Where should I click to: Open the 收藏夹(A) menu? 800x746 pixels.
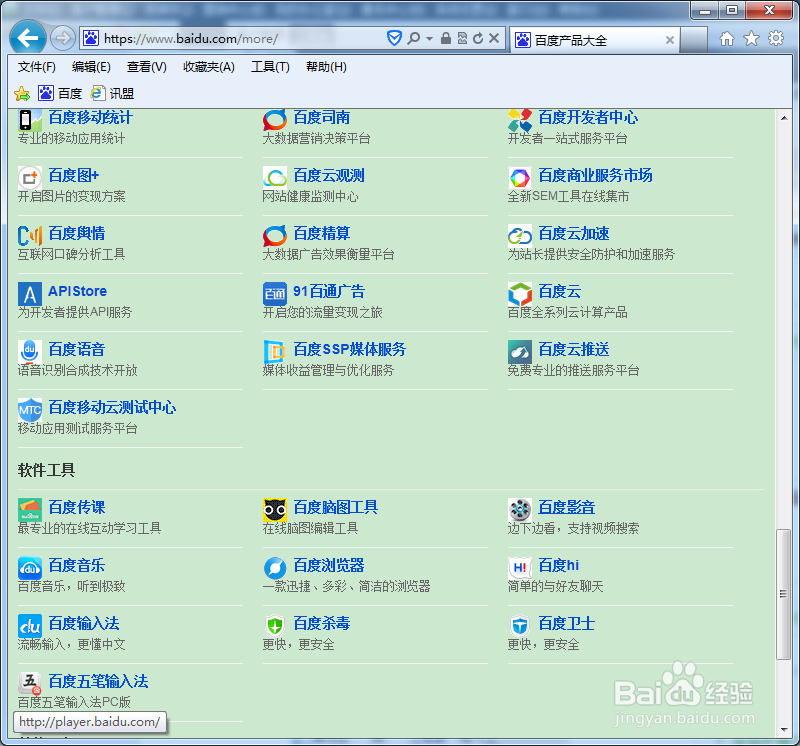point(209,67)
